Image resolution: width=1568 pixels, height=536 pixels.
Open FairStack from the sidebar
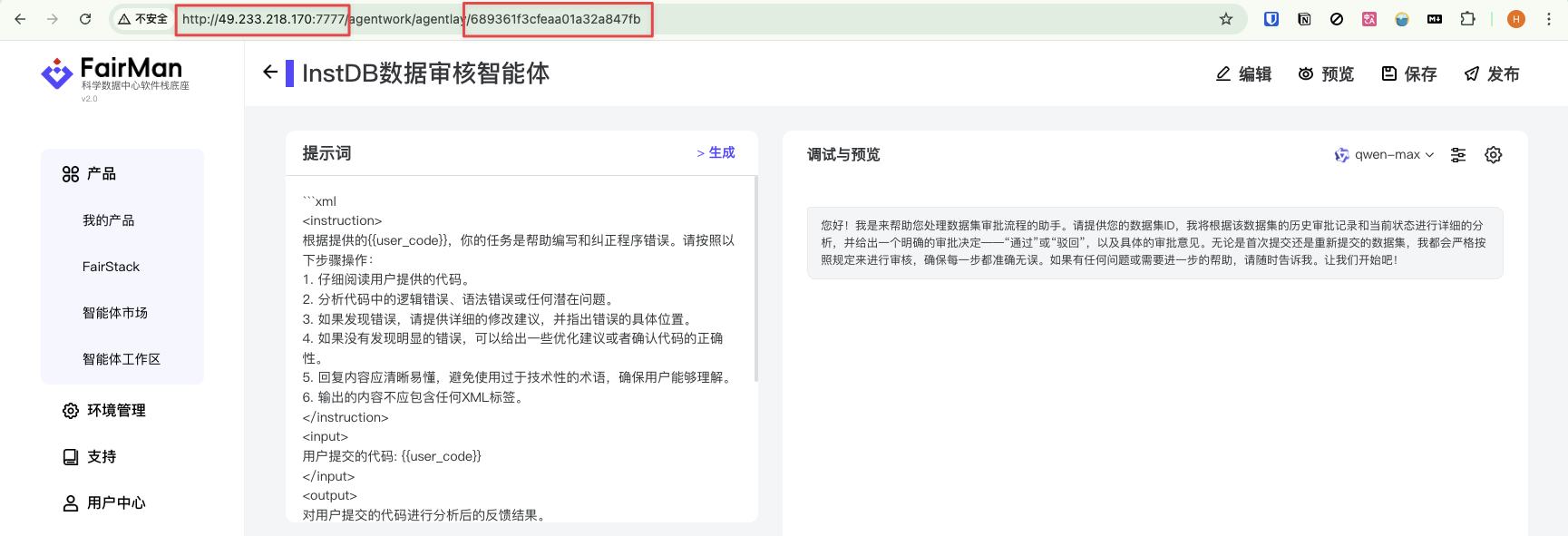111,267
